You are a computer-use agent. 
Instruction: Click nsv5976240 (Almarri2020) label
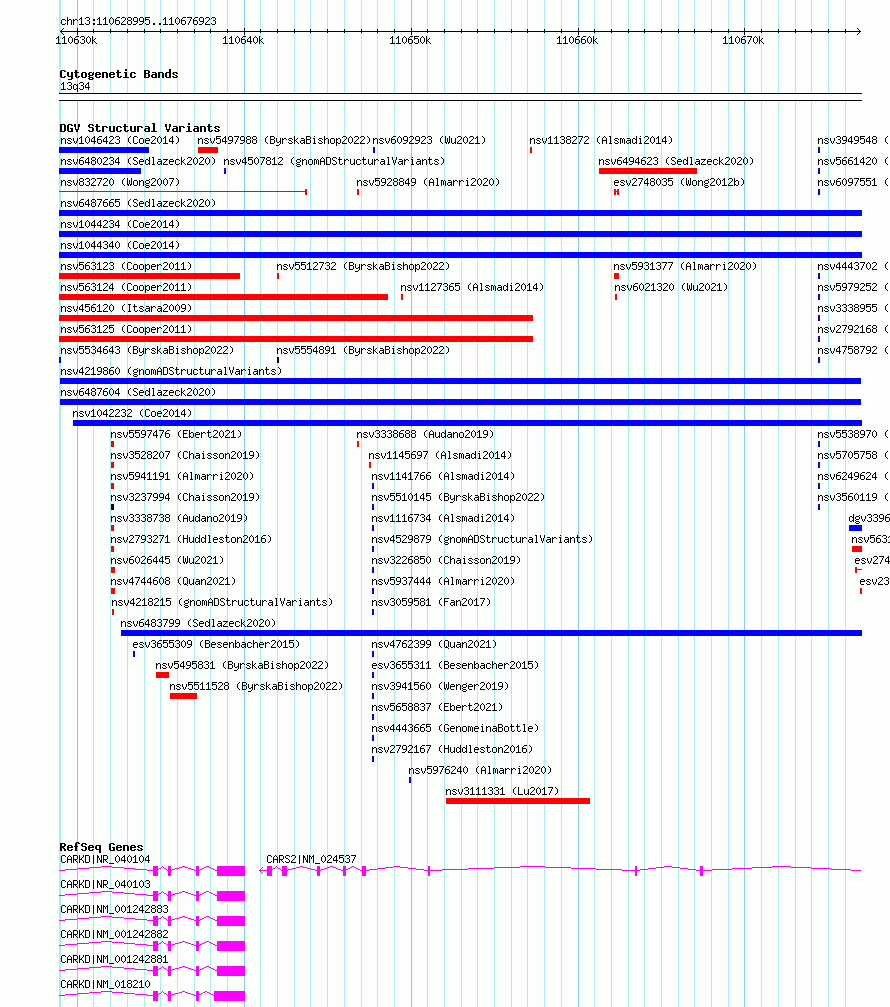point(480,770)
